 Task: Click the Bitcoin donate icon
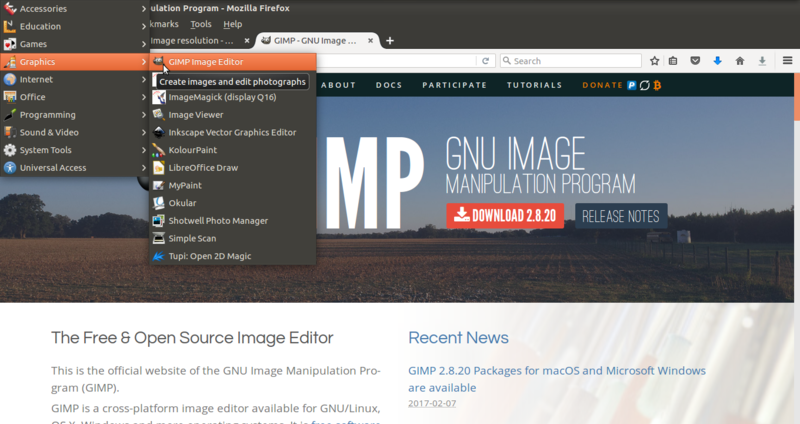[x=657, y=85]
